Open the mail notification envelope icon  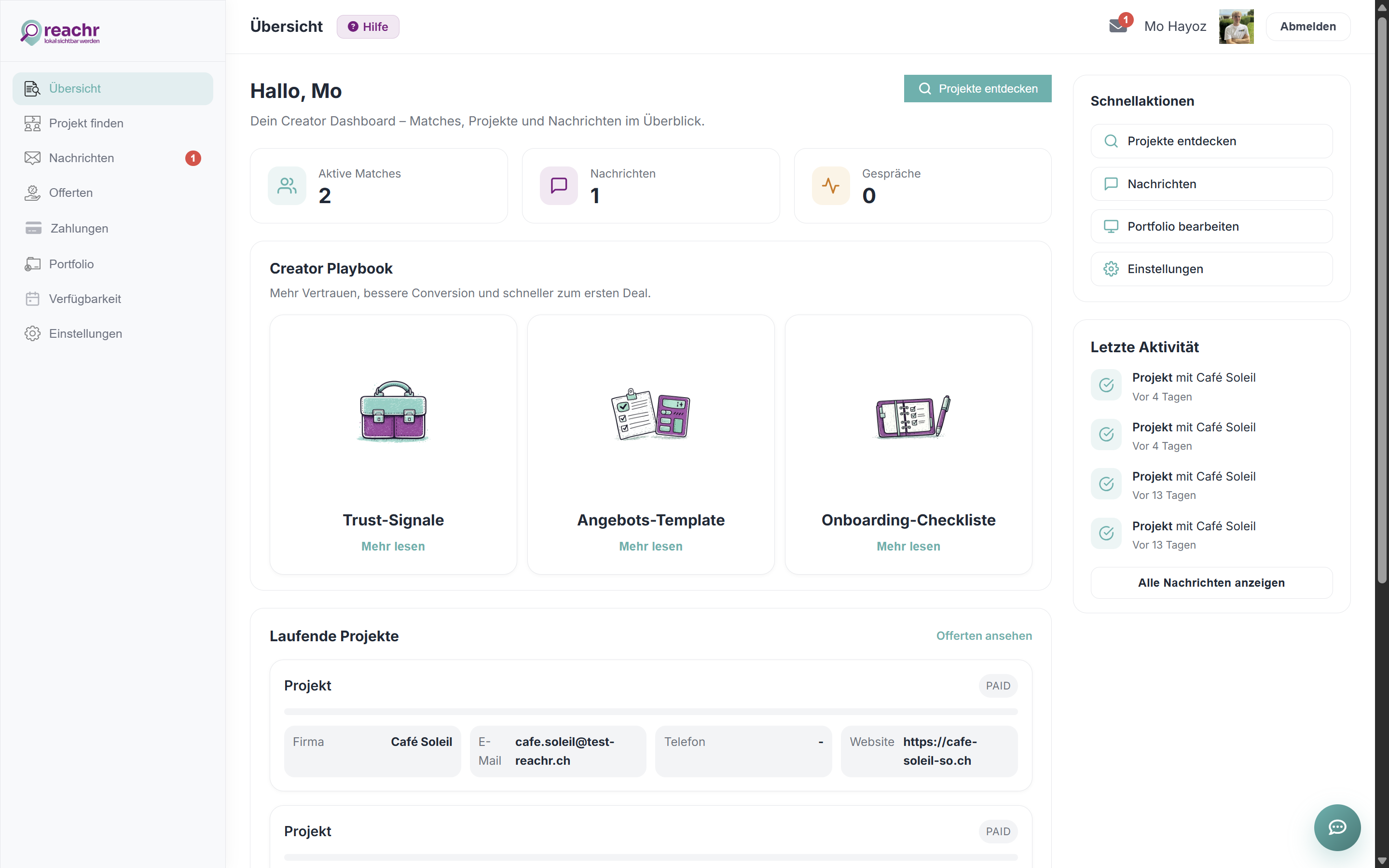tap(1118, 27)
